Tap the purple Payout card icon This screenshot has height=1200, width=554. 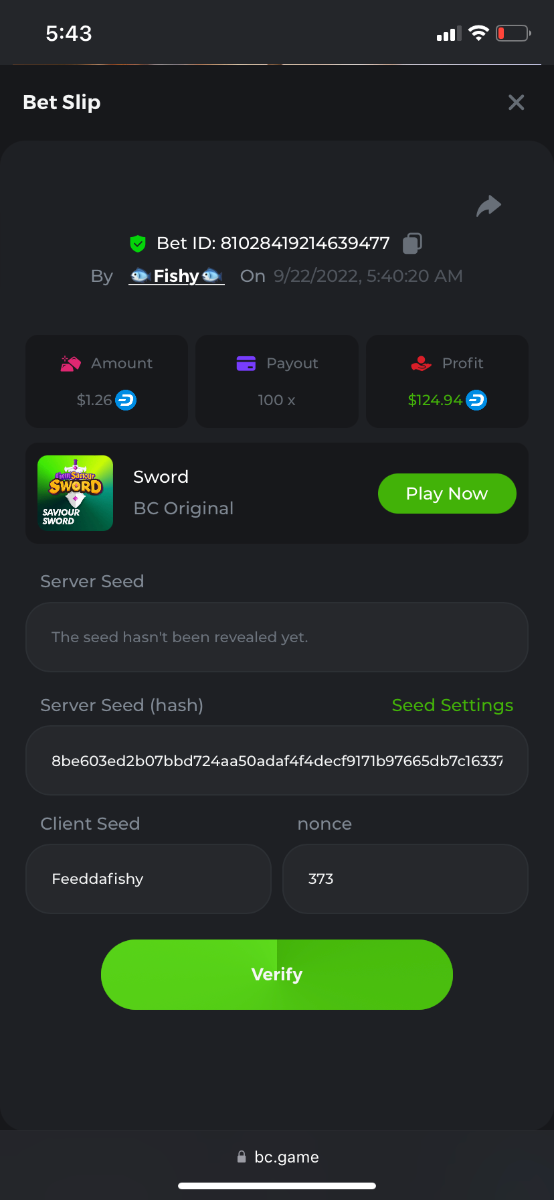point(246,363)
